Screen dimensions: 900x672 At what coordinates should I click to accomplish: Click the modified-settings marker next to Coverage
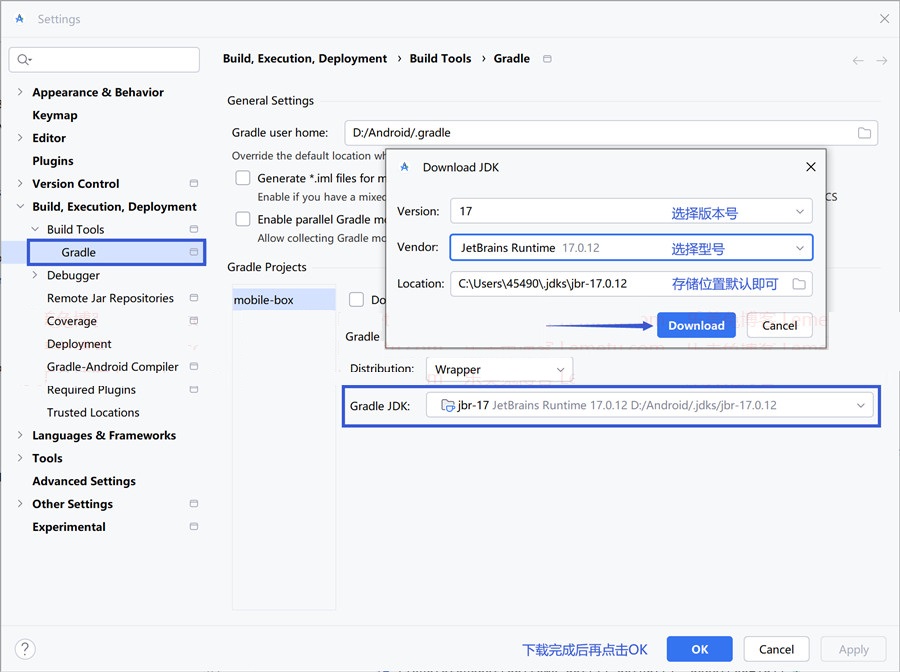[x=195, y=321]
